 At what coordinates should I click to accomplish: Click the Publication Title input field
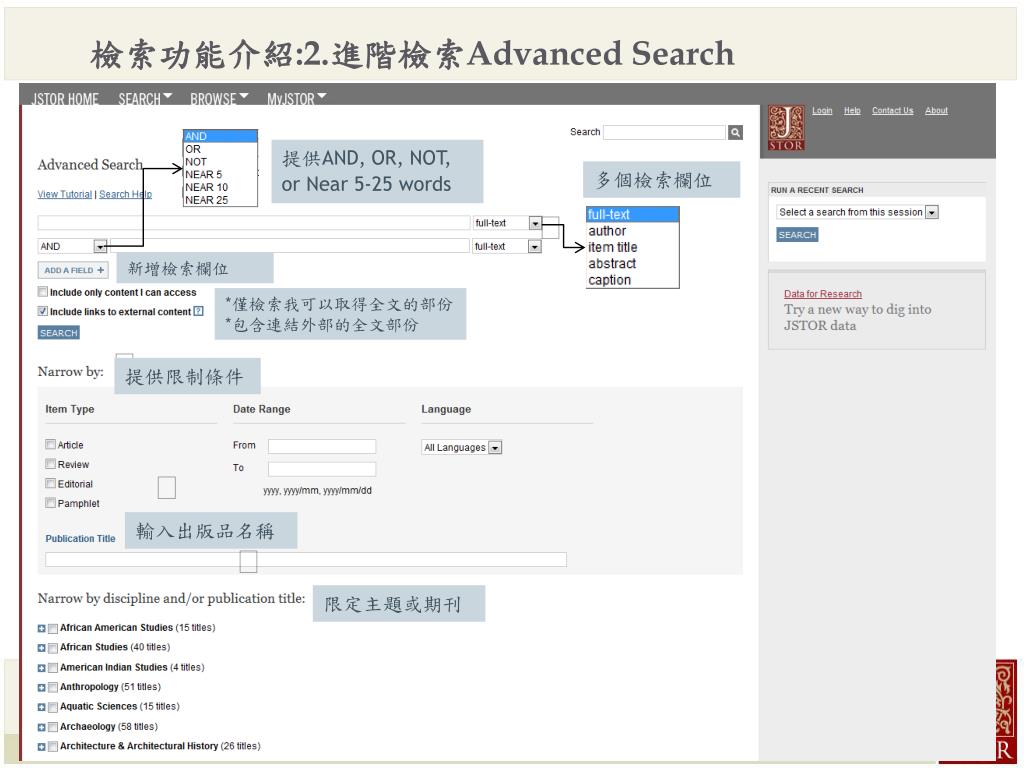point(306,560)
